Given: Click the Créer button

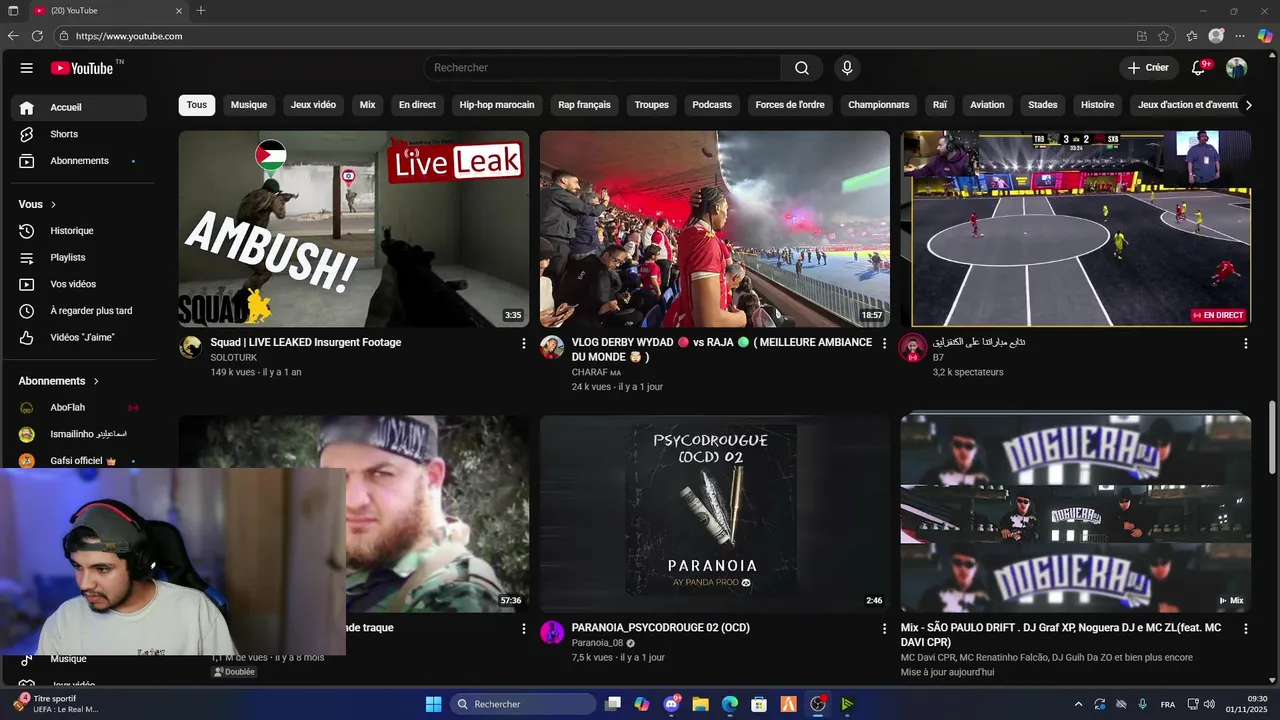Looking at the screenshot, I should 1148,68.
